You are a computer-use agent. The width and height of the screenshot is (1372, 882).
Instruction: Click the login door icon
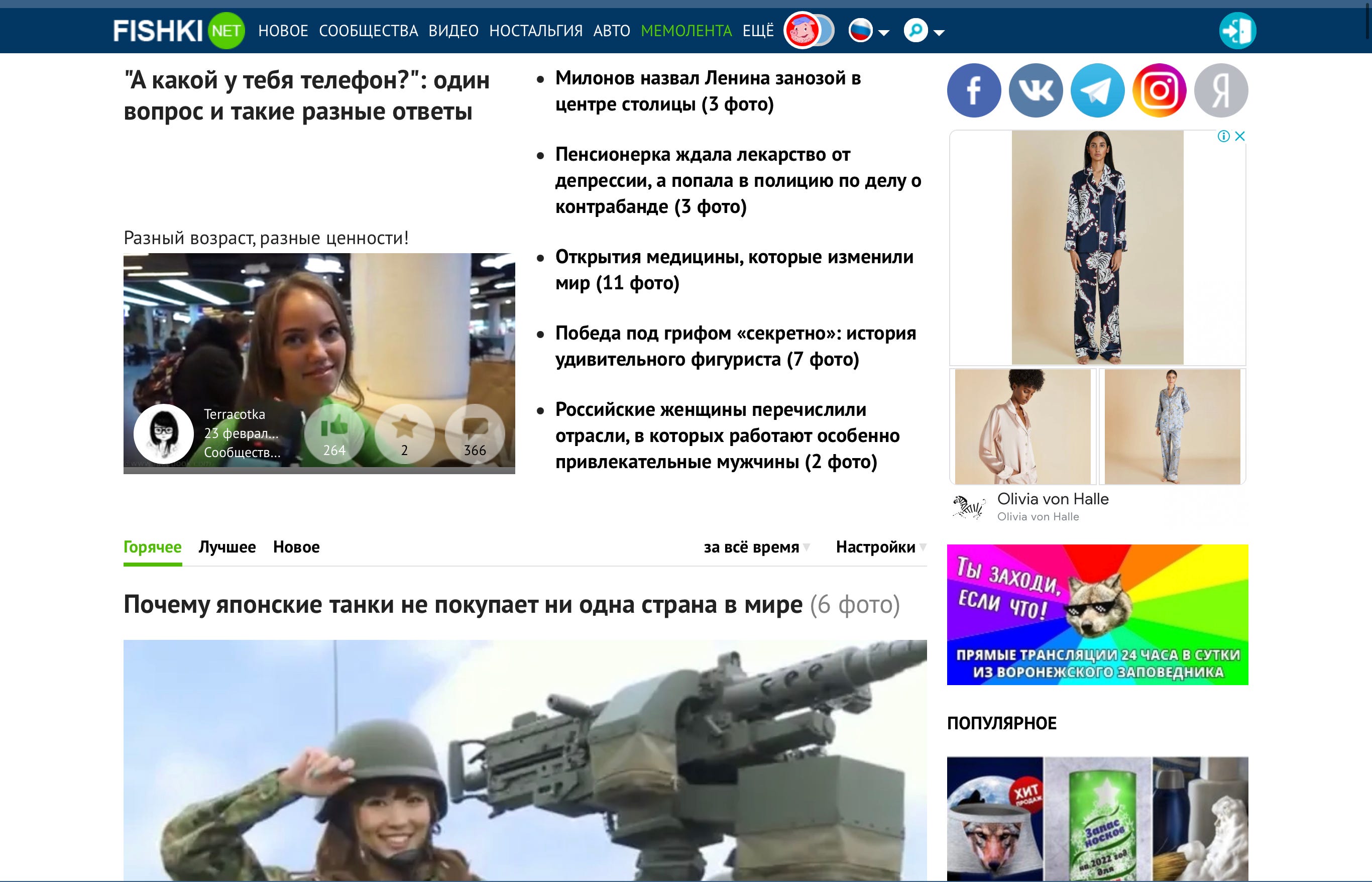(1237, 30)
